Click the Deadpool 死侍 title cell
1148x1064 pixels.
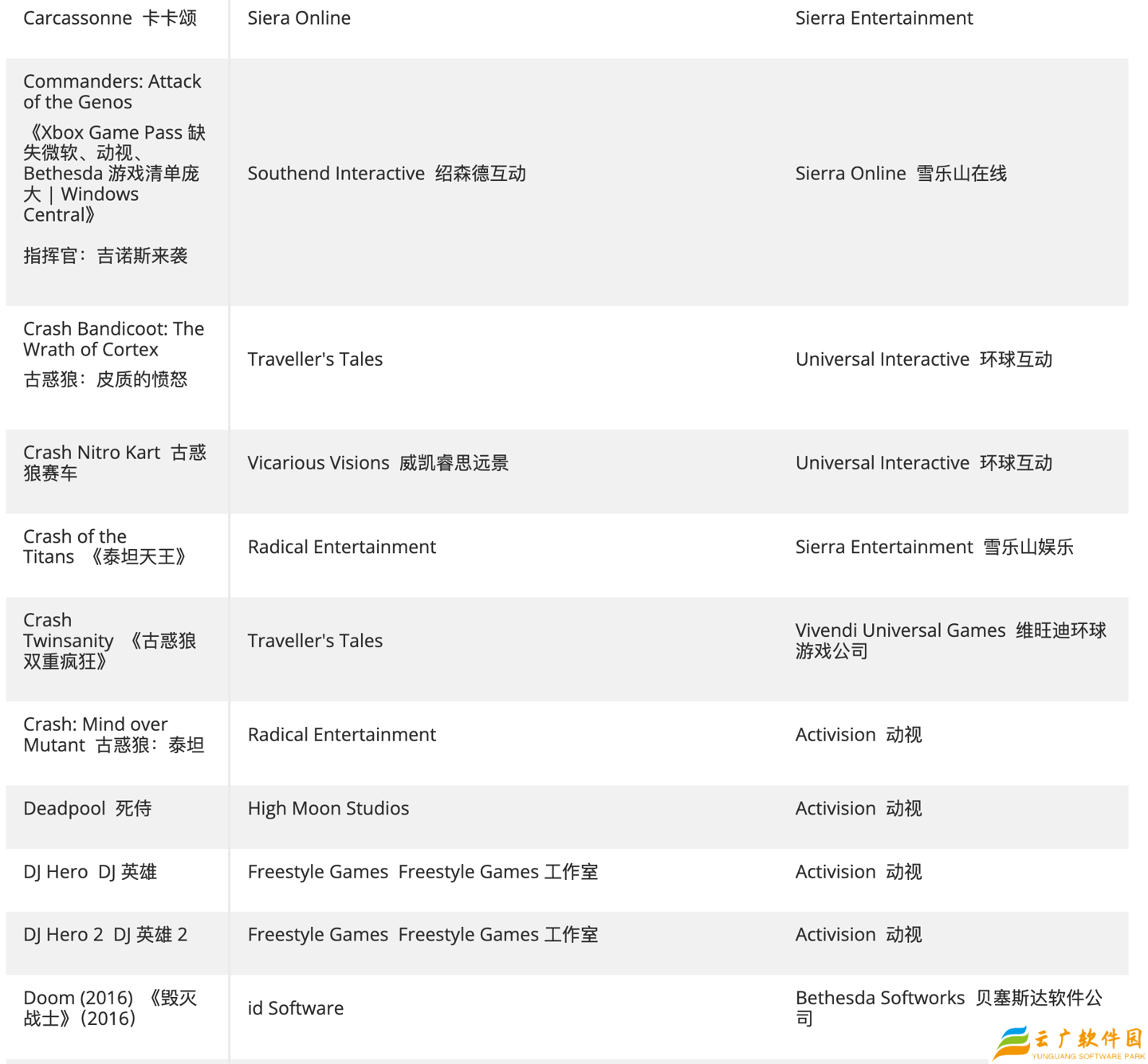pos(88,809)
